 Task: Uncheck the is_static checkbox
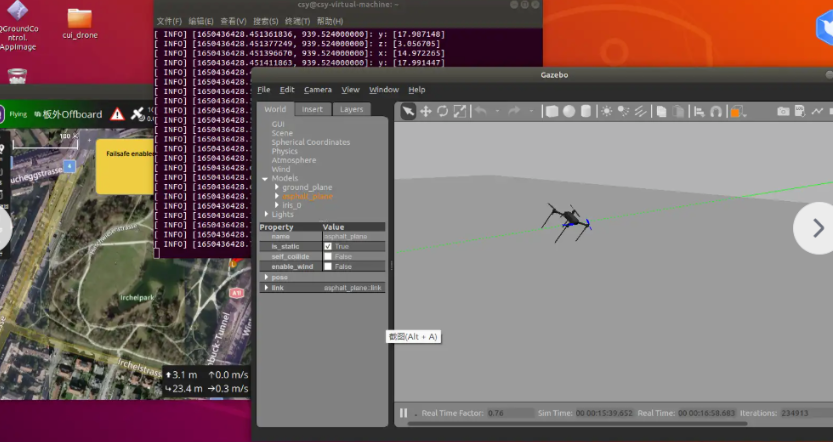click(328, 246)
